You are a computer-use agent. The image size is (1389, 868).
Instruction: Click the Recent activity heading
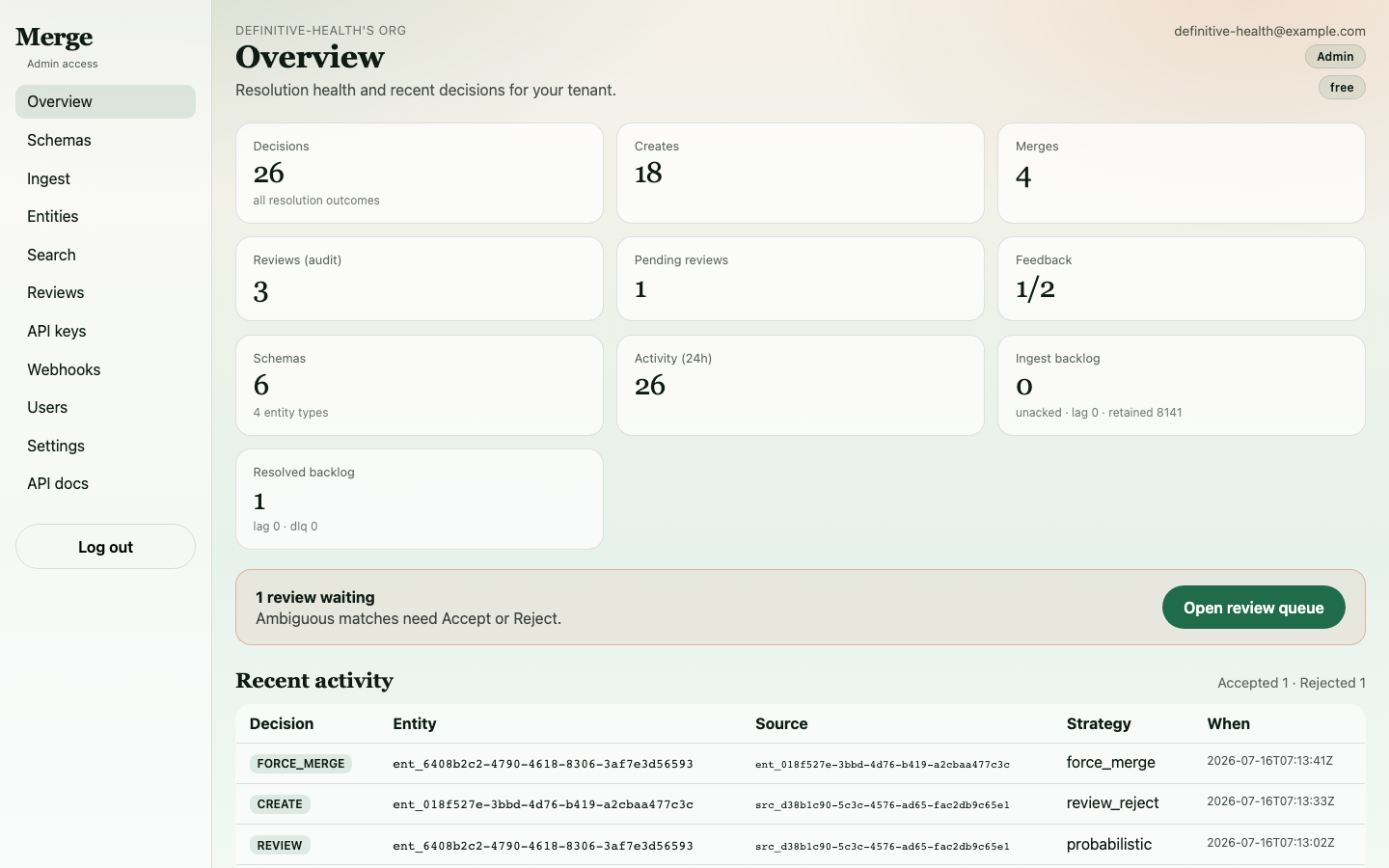click(x=314, y=681)
